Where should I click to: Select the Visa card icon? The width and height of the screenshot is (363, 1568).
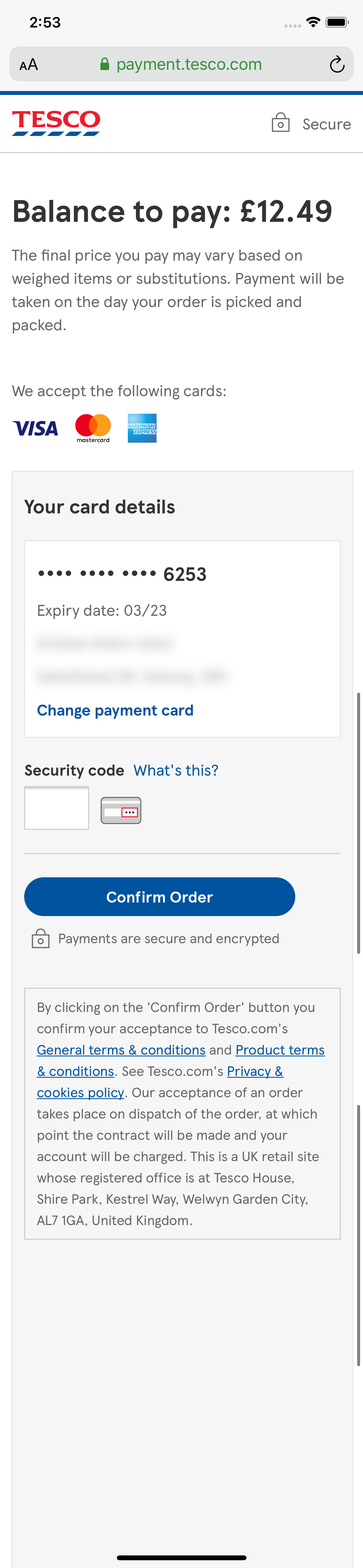(x=35, y=428)
